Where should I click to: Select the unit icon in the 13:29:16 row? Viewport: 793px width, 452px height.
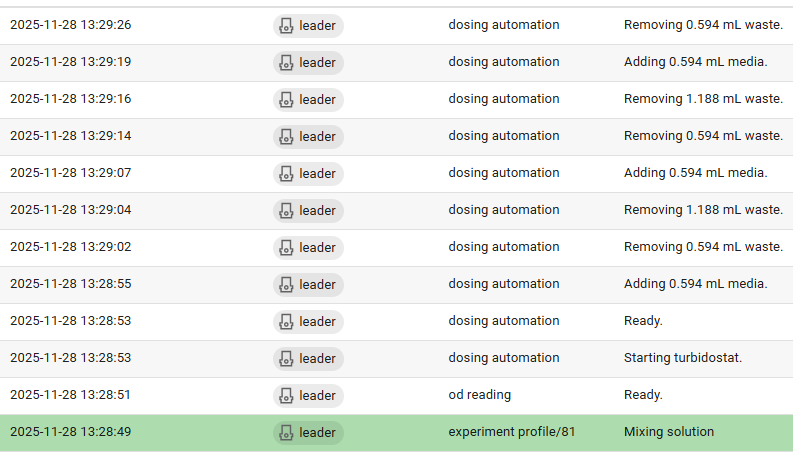(286, 99)
